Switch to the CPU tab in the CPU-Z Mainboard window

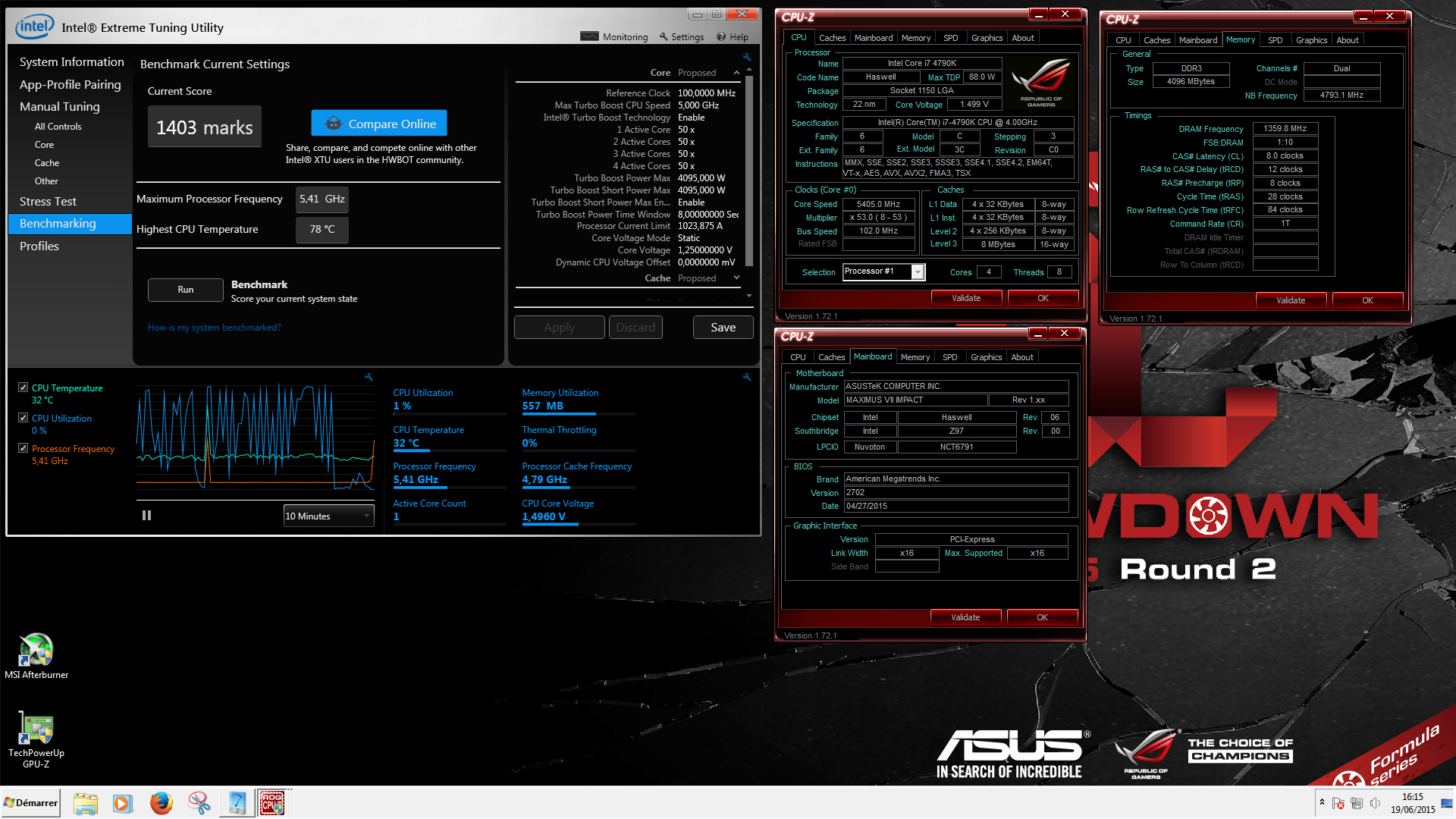point(798,357)
